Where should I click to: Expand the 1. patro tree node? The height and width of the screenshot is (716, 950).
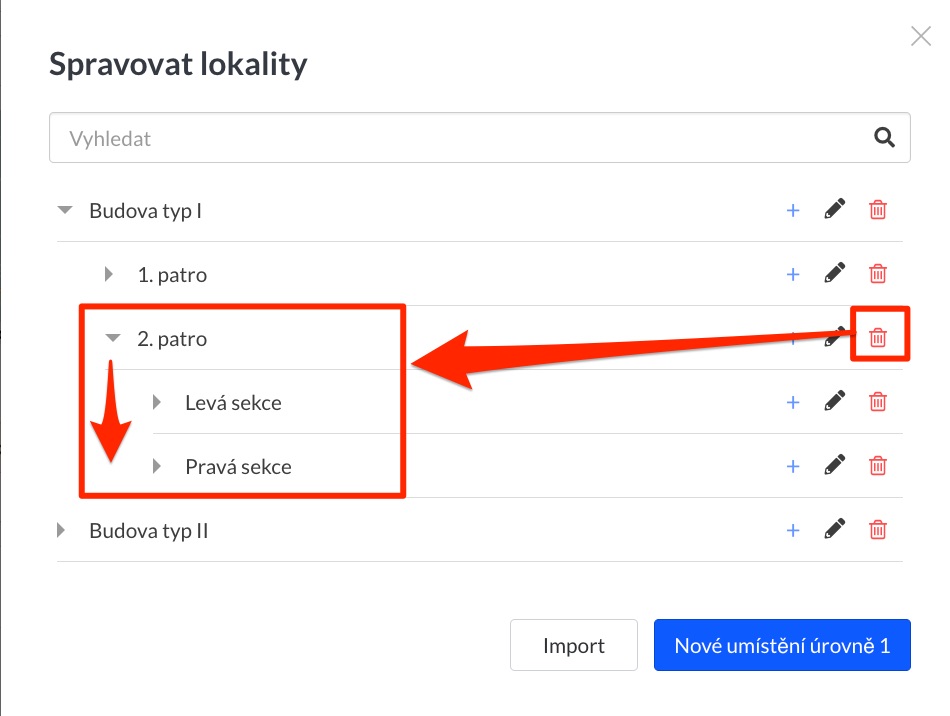point(108,274)
